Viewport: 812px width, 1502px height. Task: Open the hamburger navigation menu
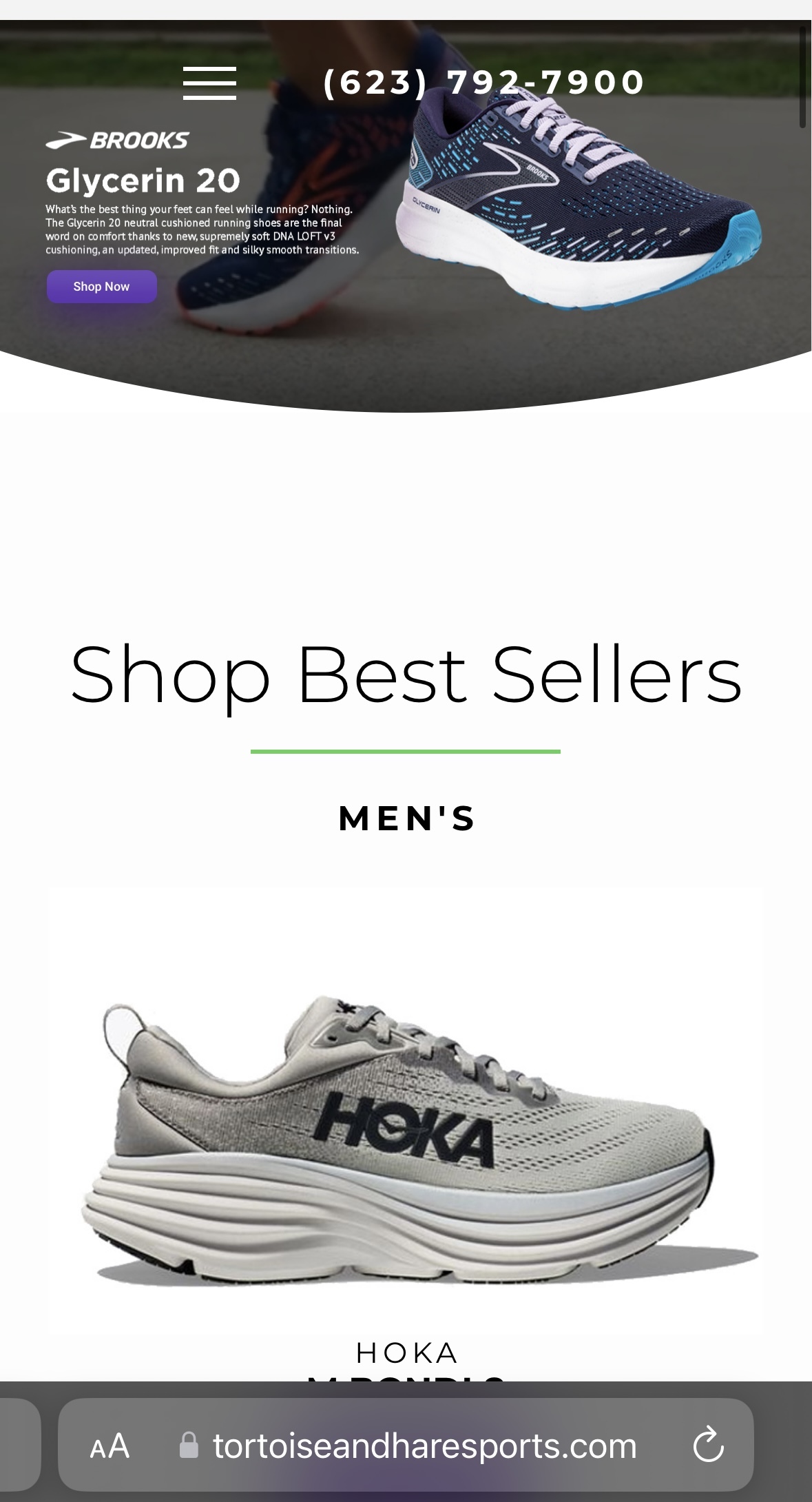(209, 83)
